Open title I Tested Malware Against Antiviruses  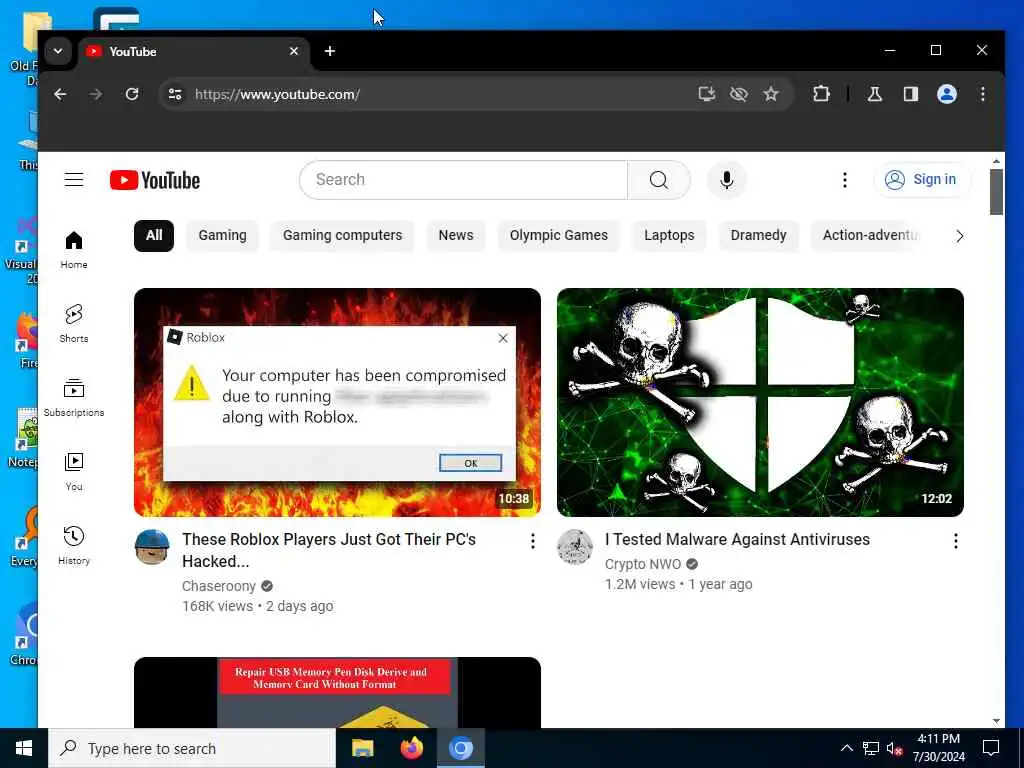click(x=737, y=539)
